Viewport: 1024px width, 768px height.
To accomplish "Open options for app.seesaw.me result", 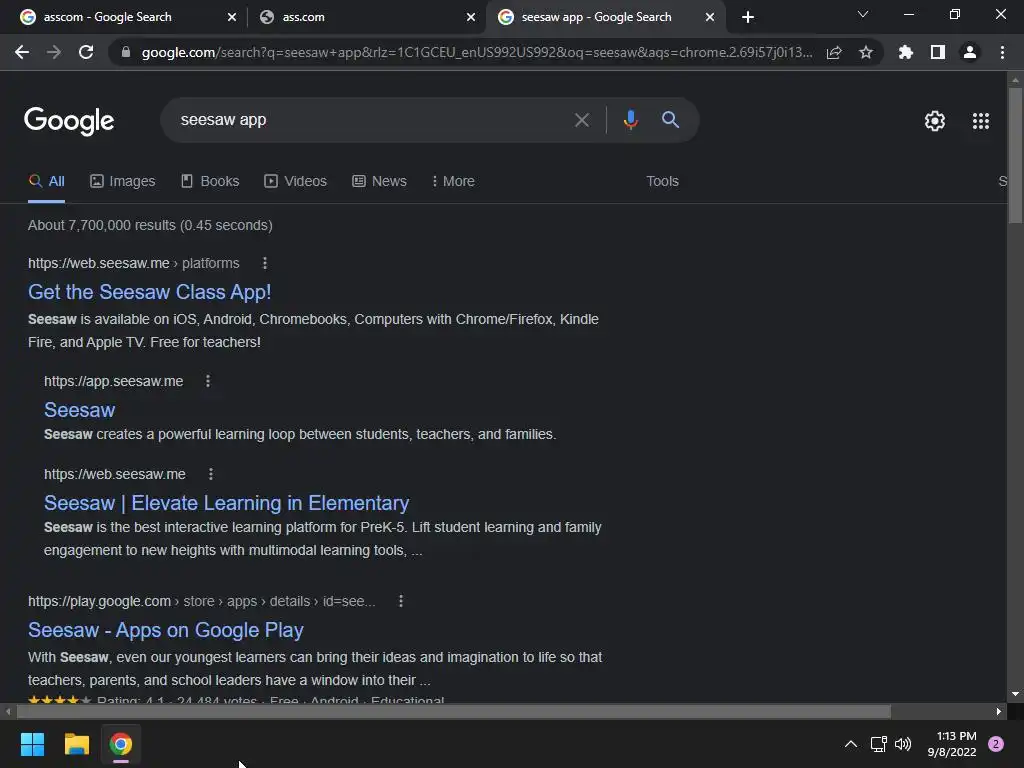I will (208, 381).
